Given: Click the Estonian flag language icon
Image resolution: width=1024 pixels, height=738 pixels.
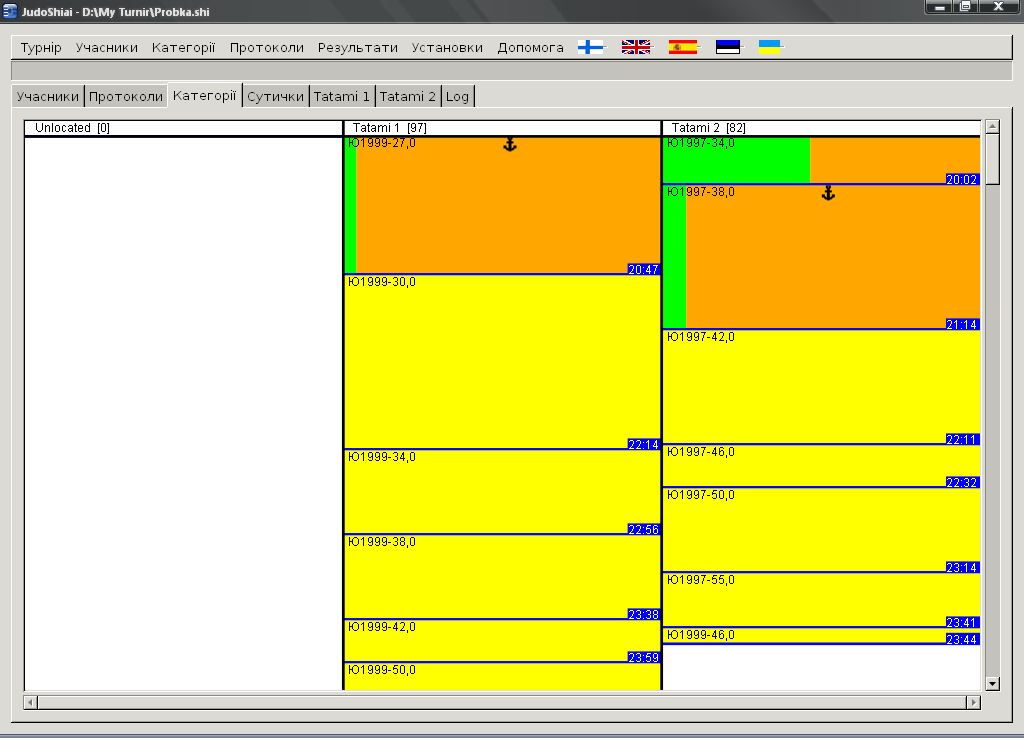Looking at the screenshot, I should click(x=728, y=47).
